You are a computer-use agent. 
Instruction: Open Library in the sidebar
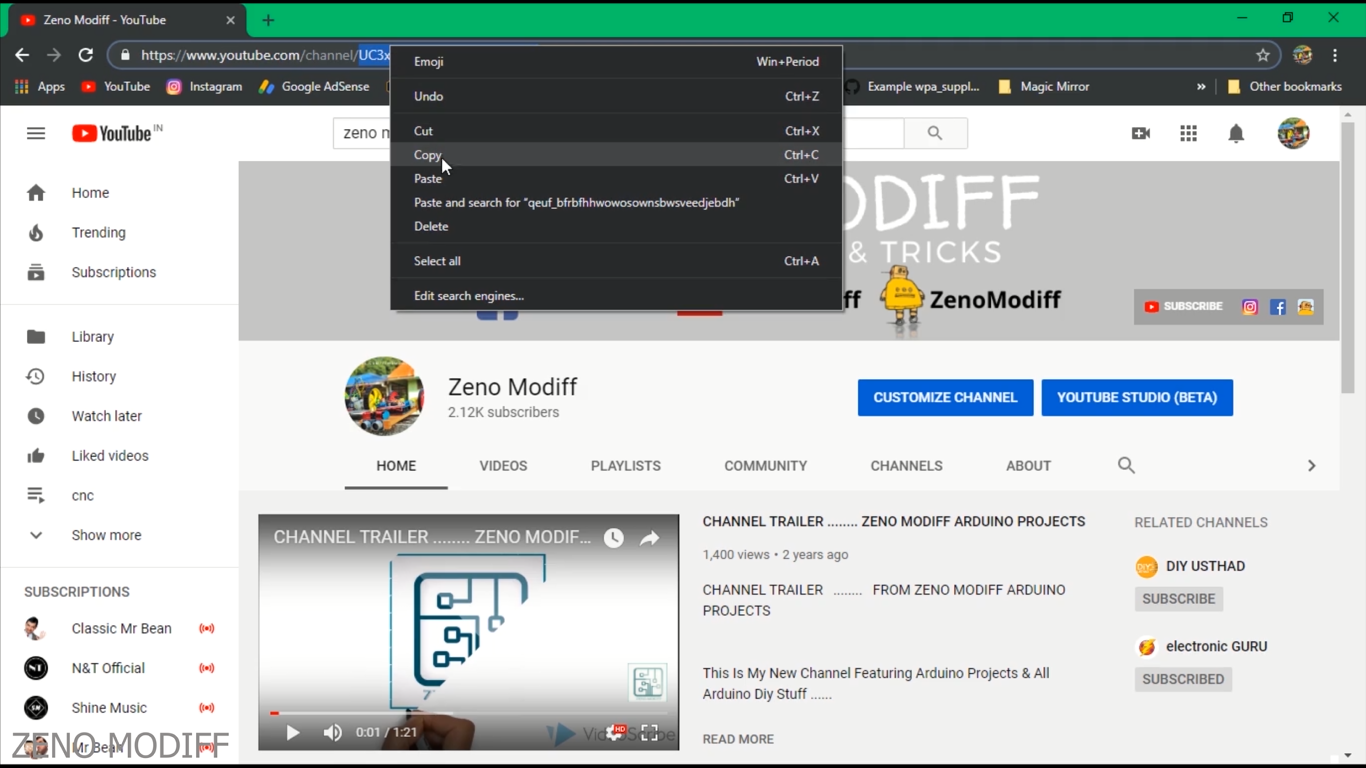pos(119,337)
